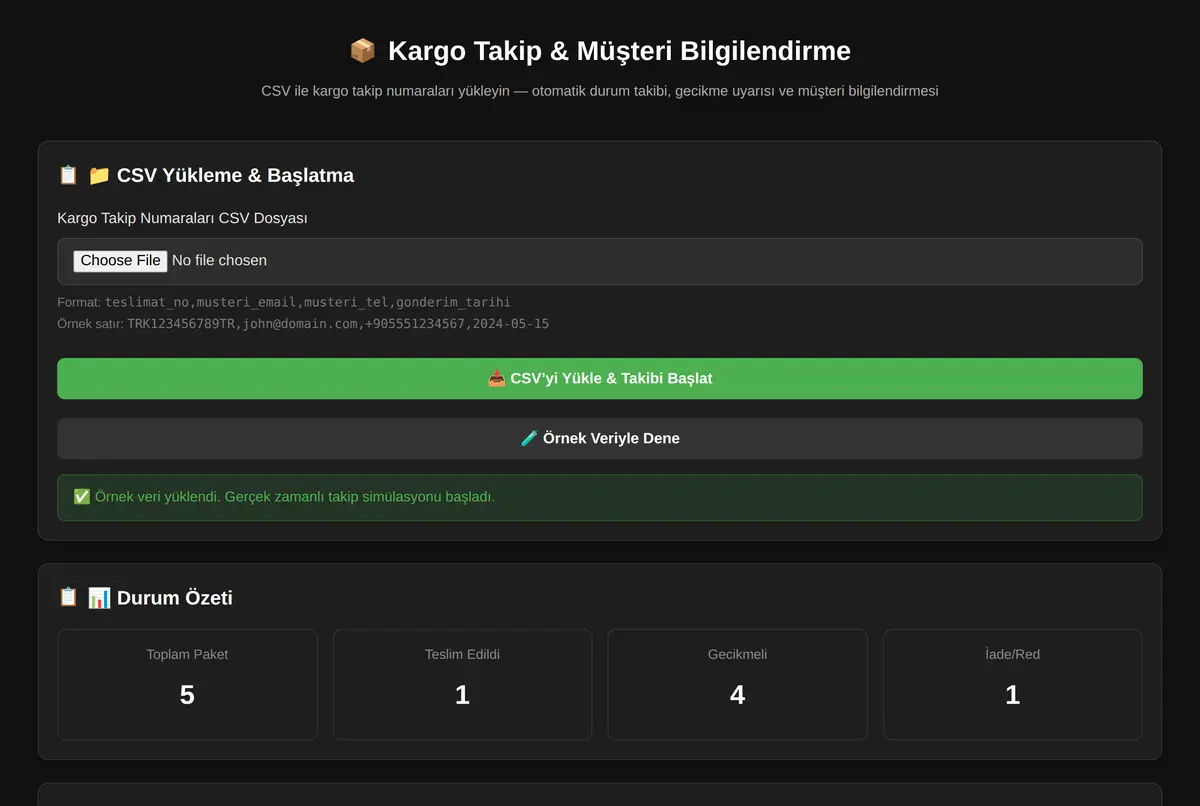Click the 'Örnek veri yüklendi' status message
Viewport: 1200px width, 806px height.
pyautogui.click(x=600, y=497)
